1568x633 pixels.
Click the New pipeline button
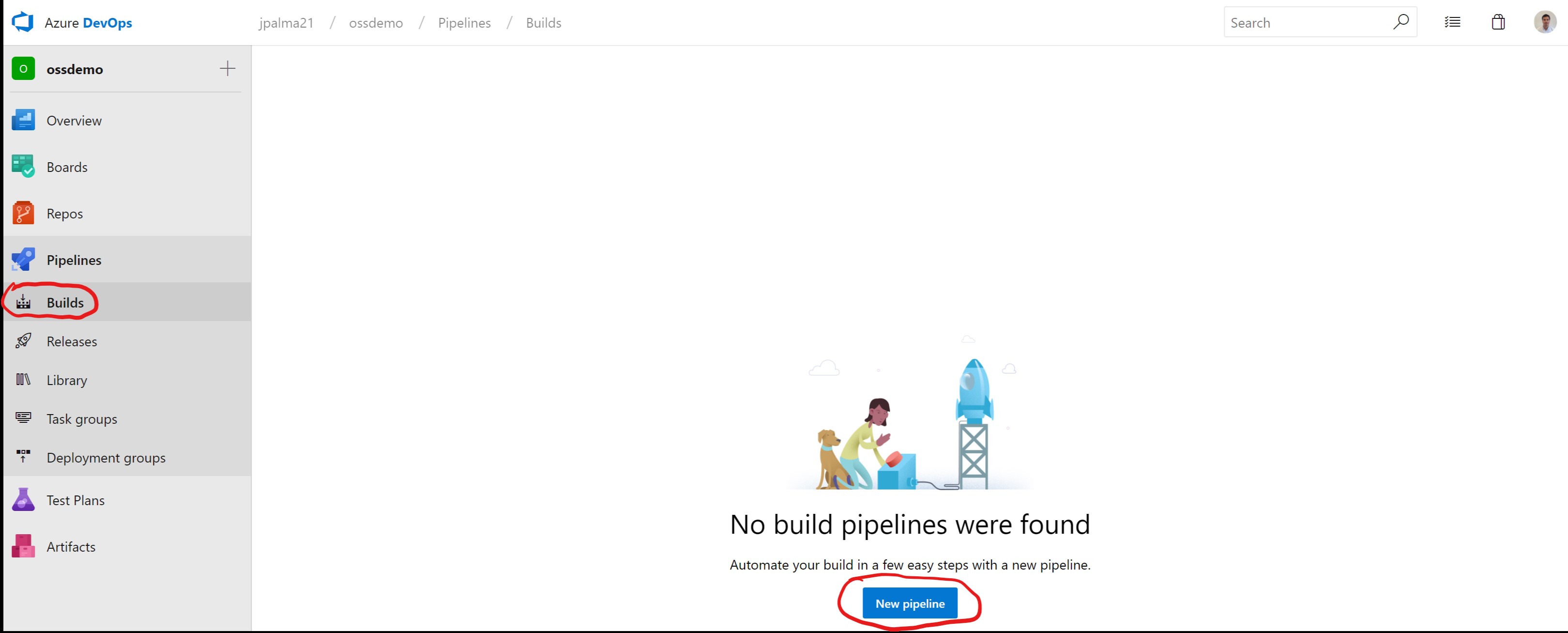coord(910,603)
